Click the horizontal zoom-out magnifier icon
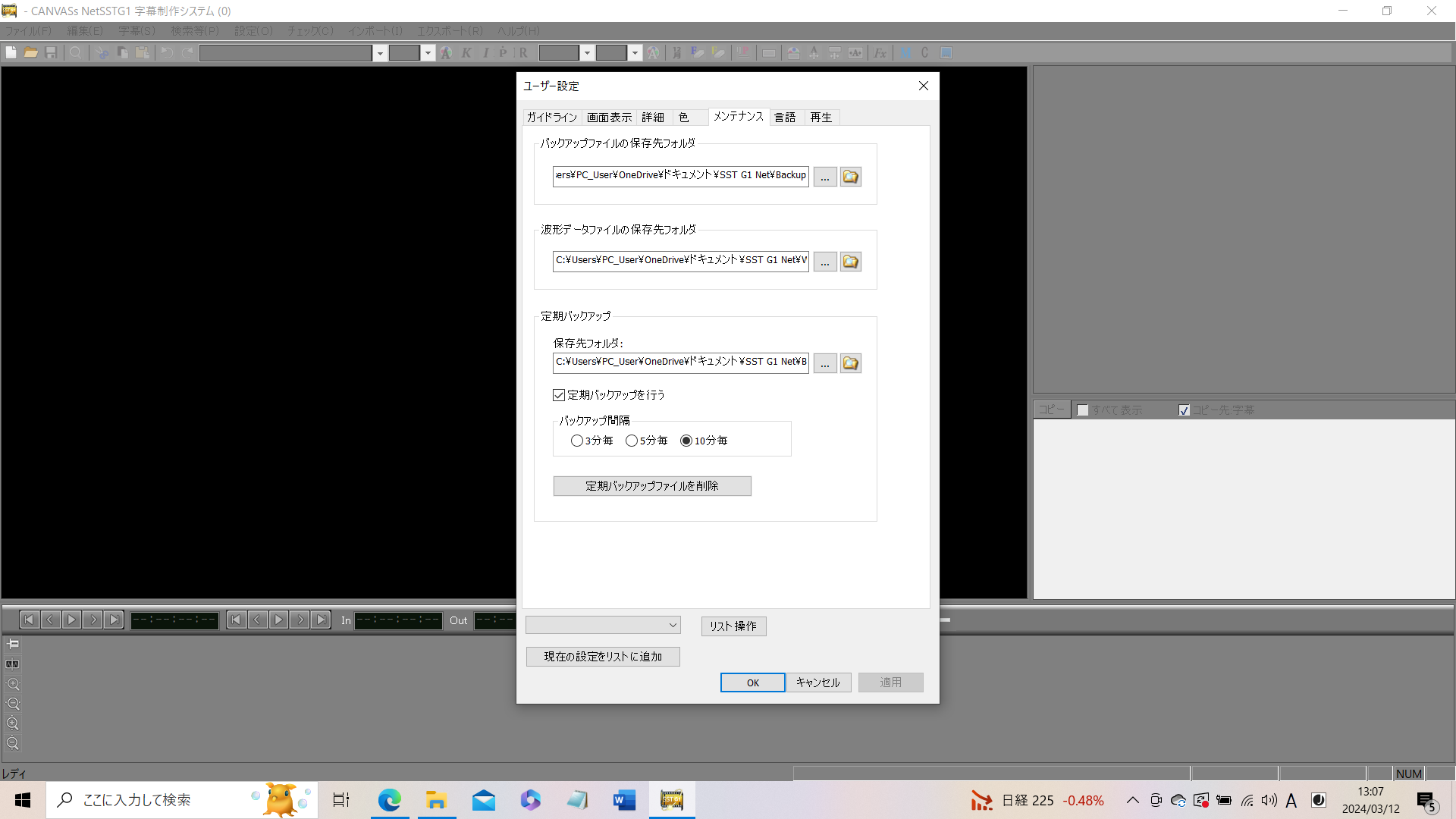The image size is (1456, 819). (13, 704)
